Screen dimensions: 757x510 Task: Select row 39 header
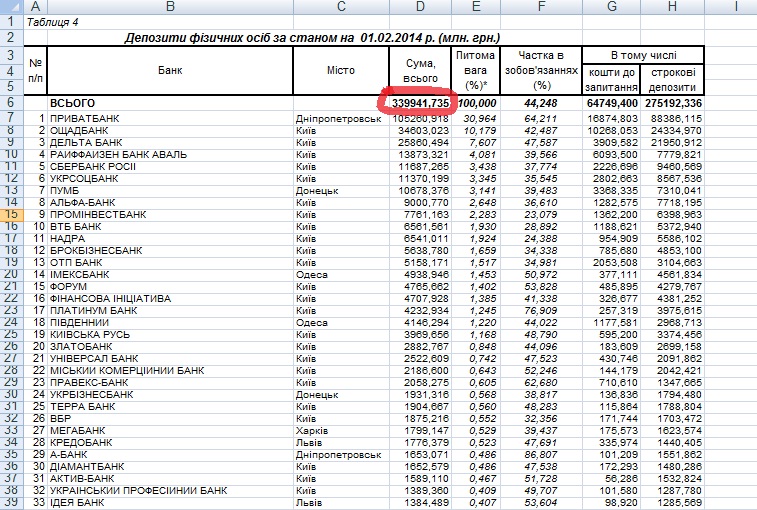tap(12, 502)
